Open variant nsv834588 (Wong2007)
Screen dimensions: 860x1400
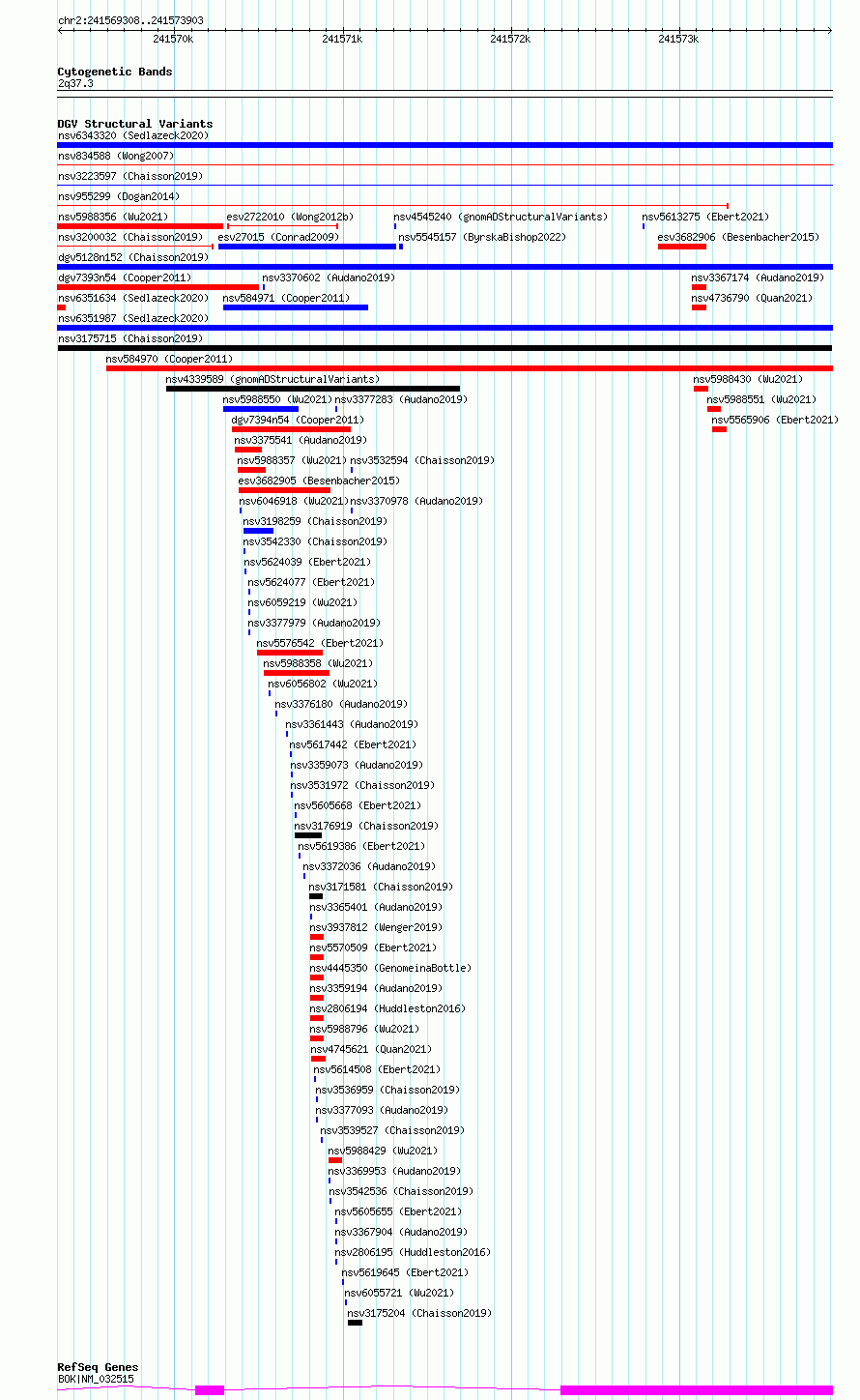[x=116, y=157]
